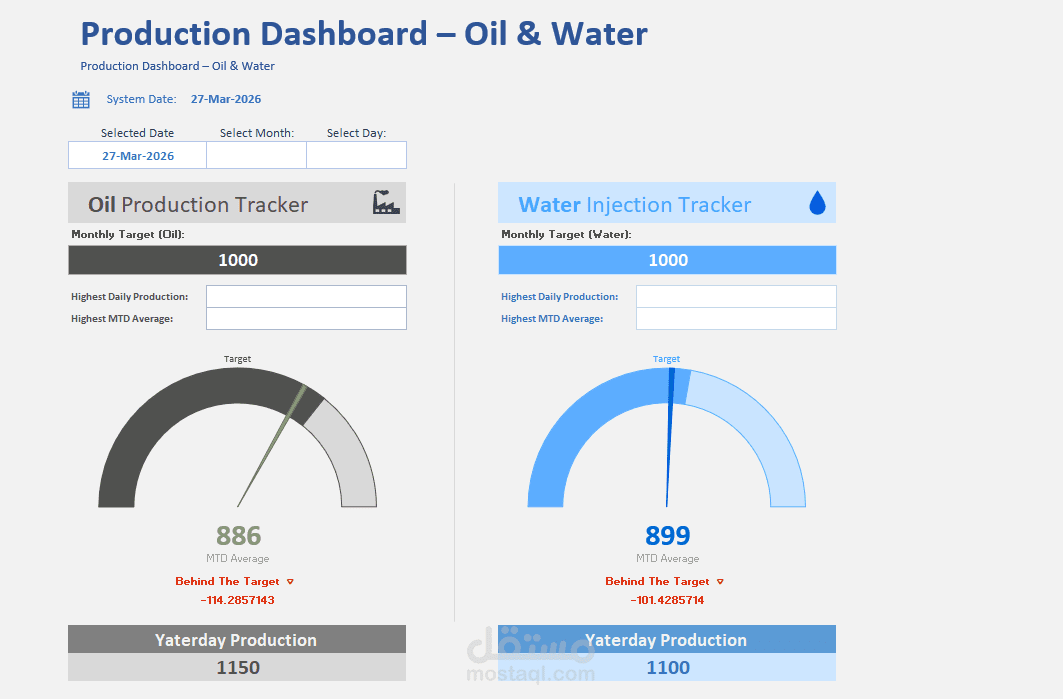Click the water gauge blue needle
Screen dimensions: 1063x699
(670, 438)
